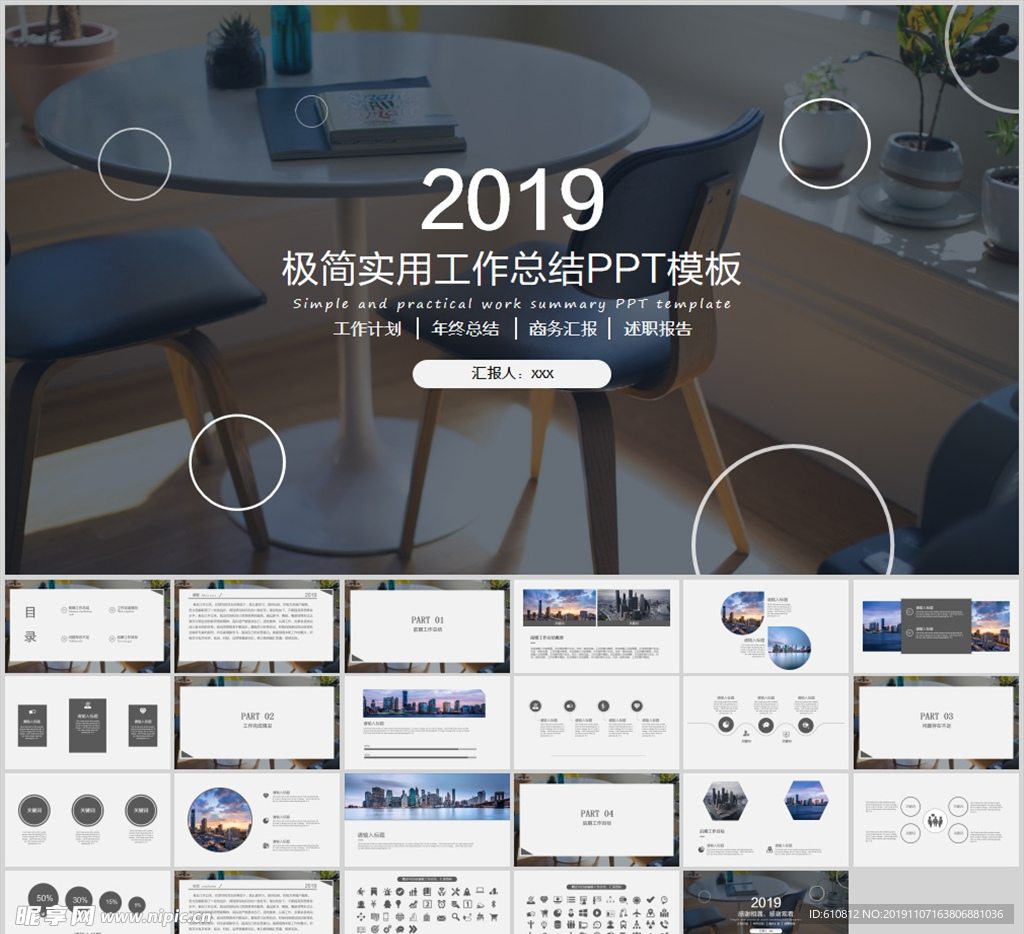
Task: Select the 述职报告 label
Action: [658, 329]
